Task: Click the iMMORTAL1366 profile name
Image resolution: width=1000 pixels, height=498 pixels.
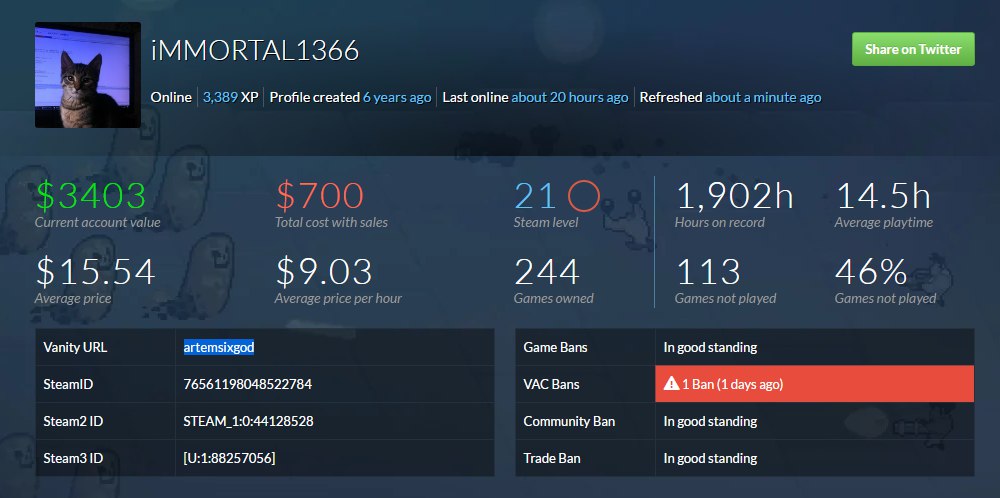Action: [x=255, y=50]
